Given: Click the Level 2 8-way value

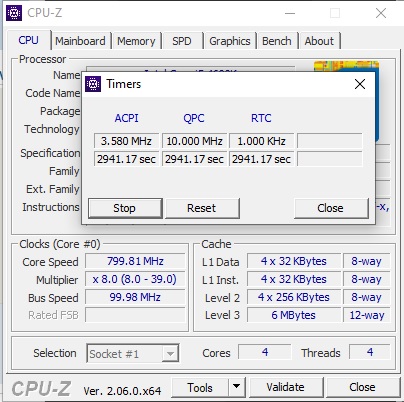Looking at the screenshot, I should [367, 297].
